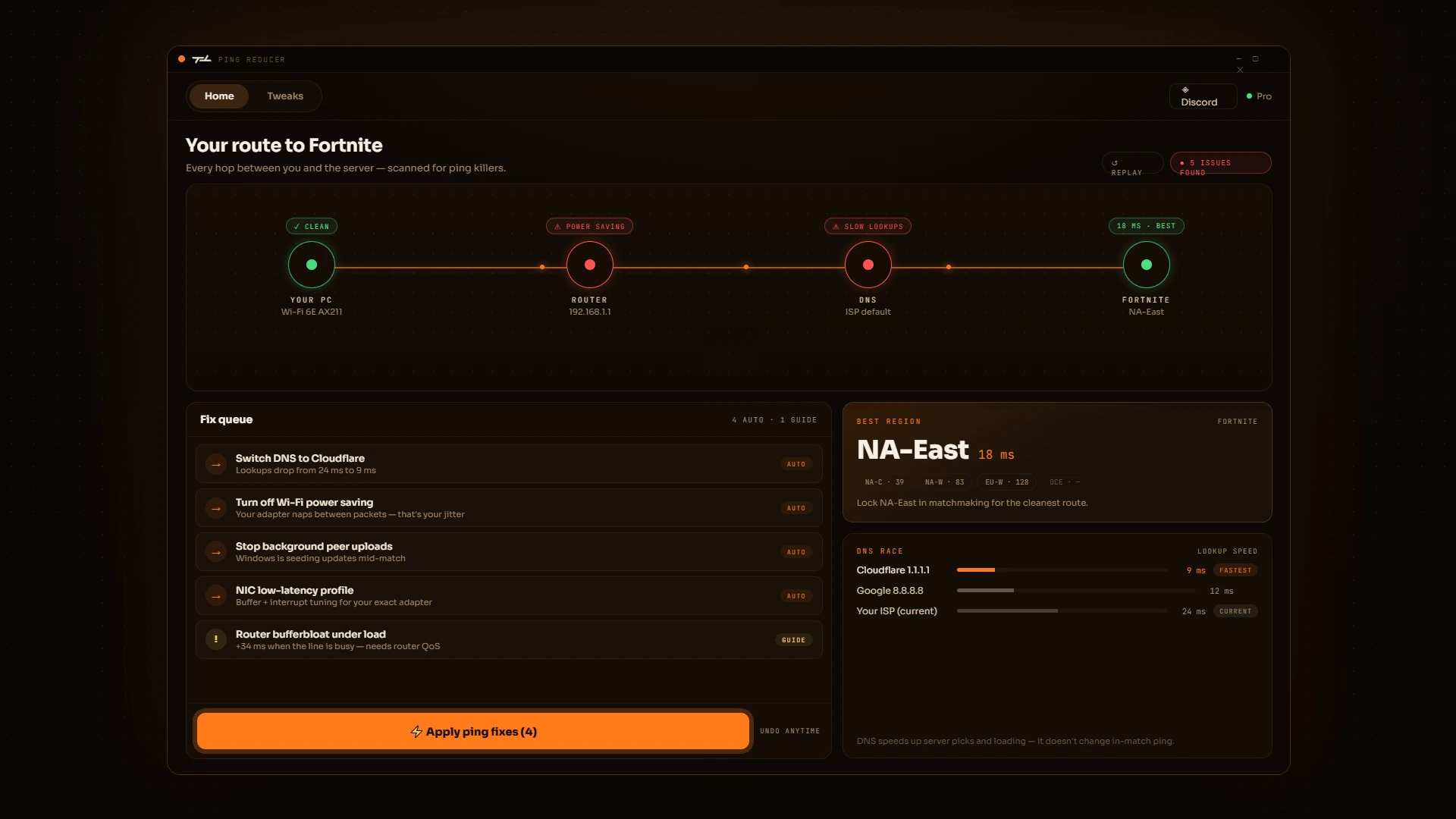Click arrow icon beside Stop background peer uploads

(x=216, y=552)
